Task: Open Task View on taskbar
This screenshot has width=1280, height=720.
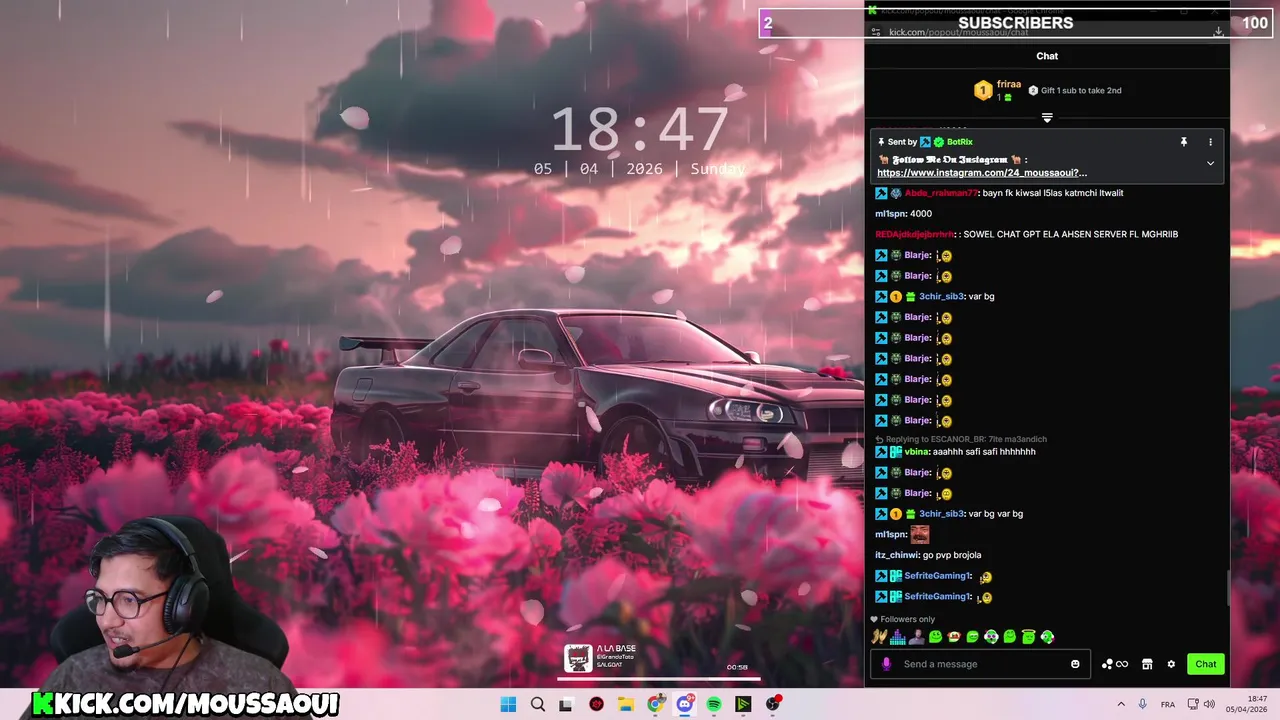Action: 566,704
